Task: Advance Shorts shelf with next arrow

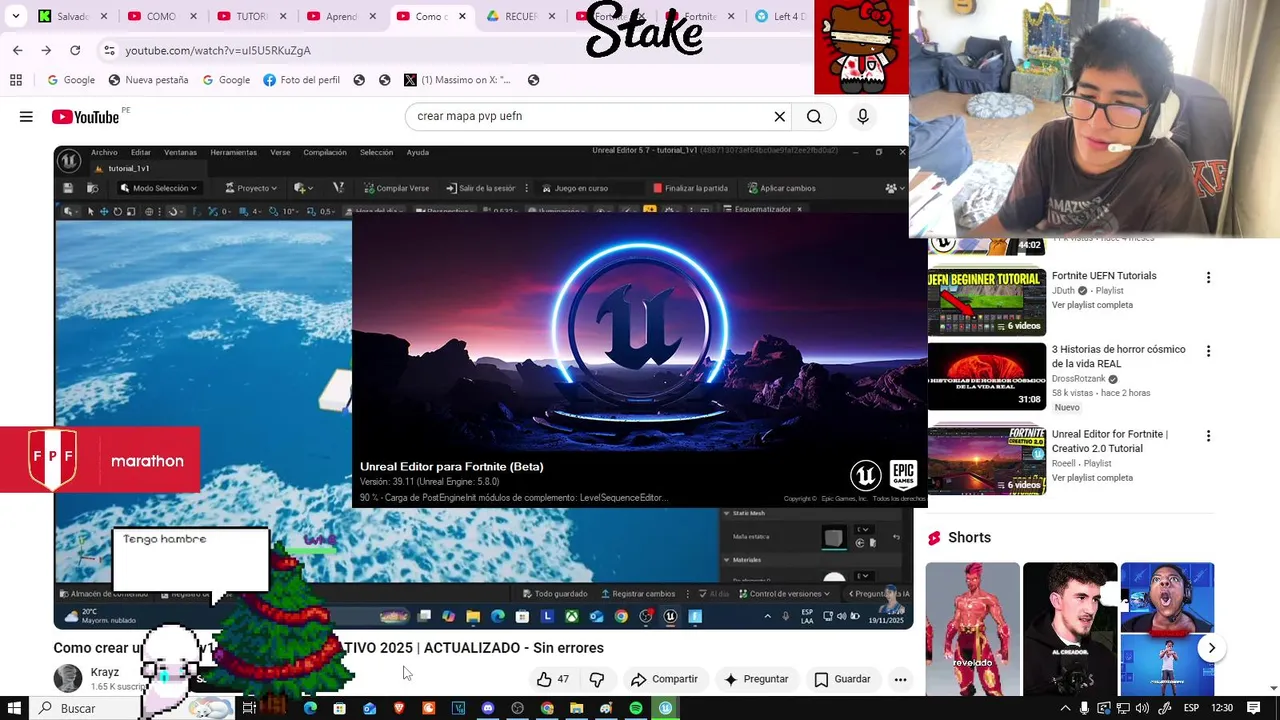Action: tap(1211, 648)
